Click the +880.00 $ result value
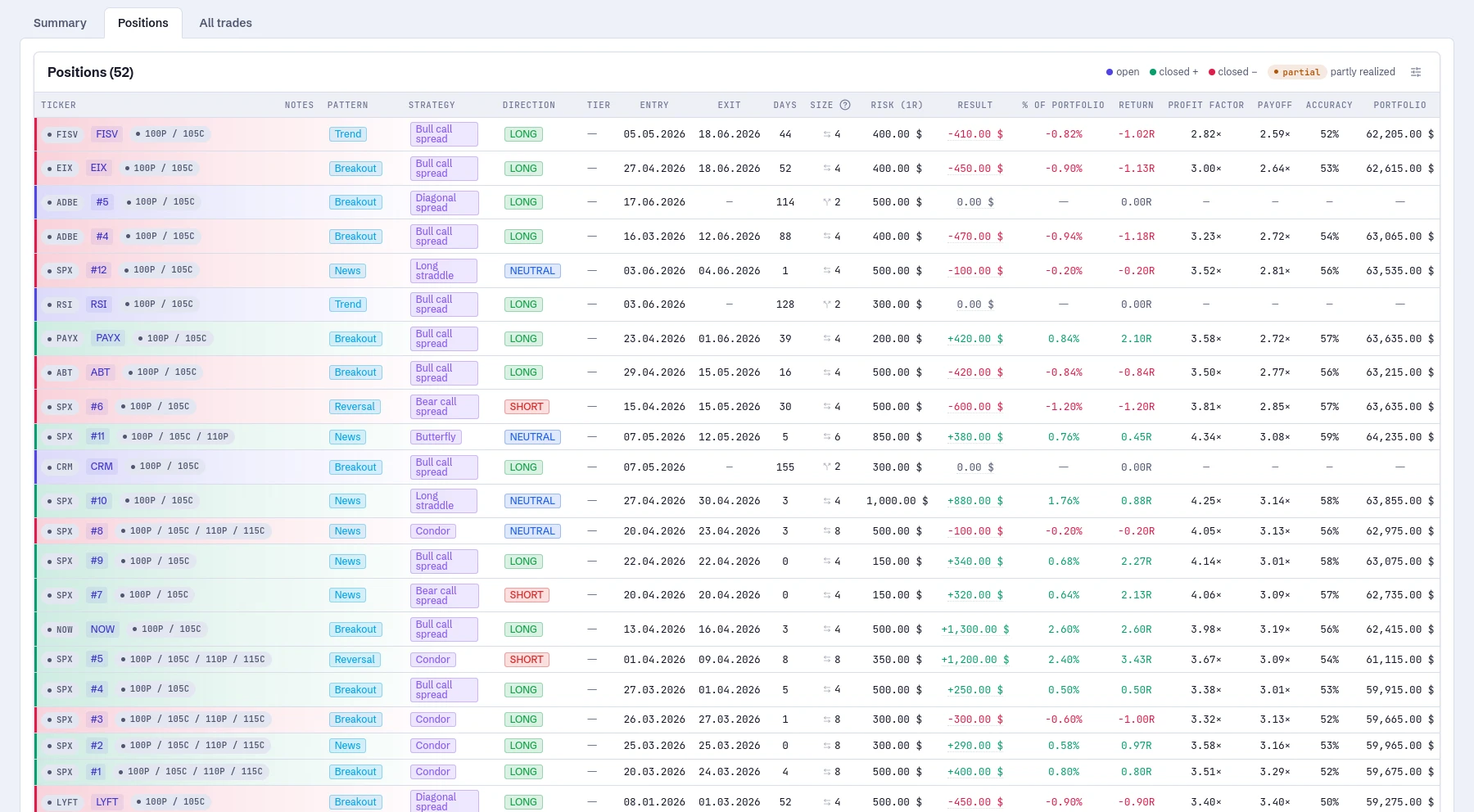The width and height of the screenshot is (1474, 812). (975, 501)
